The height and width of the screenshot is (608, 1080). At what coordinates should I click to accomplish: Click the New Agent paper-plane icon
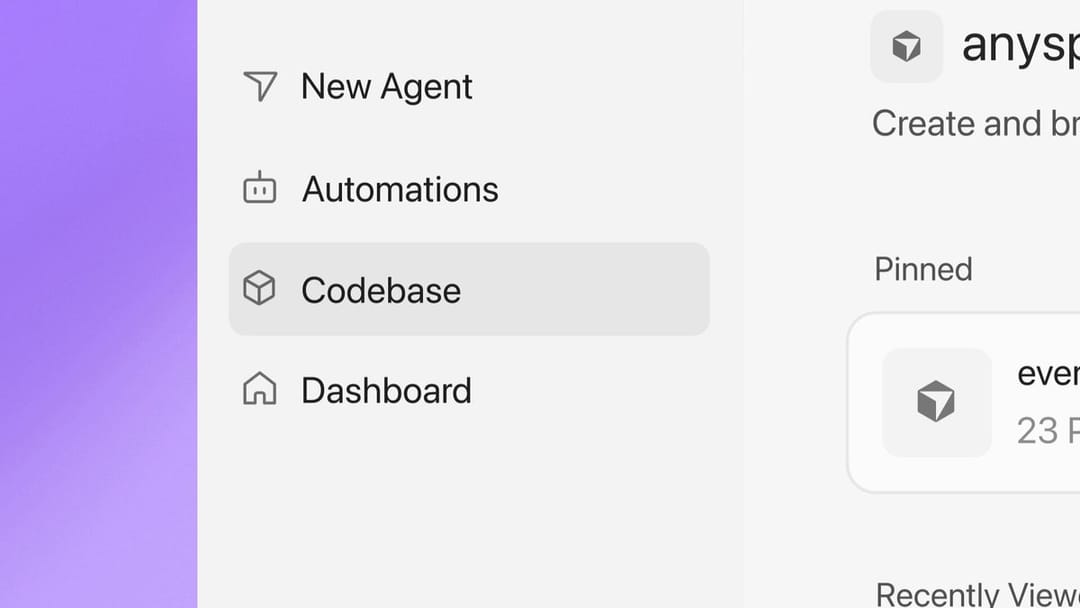pos(260,86)
